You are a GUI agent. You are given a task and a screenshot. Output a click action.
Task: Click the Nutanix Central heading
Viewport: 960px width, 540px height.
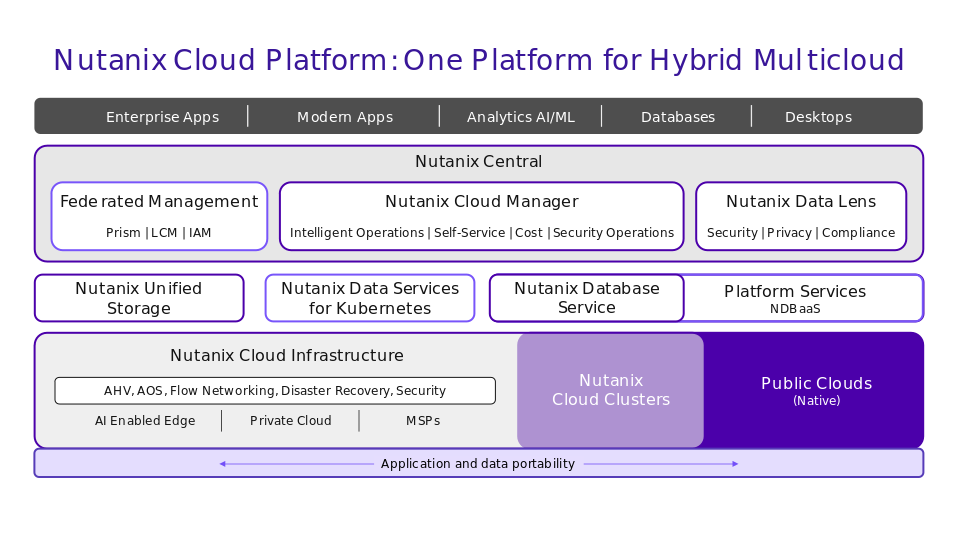click(478, 162)
